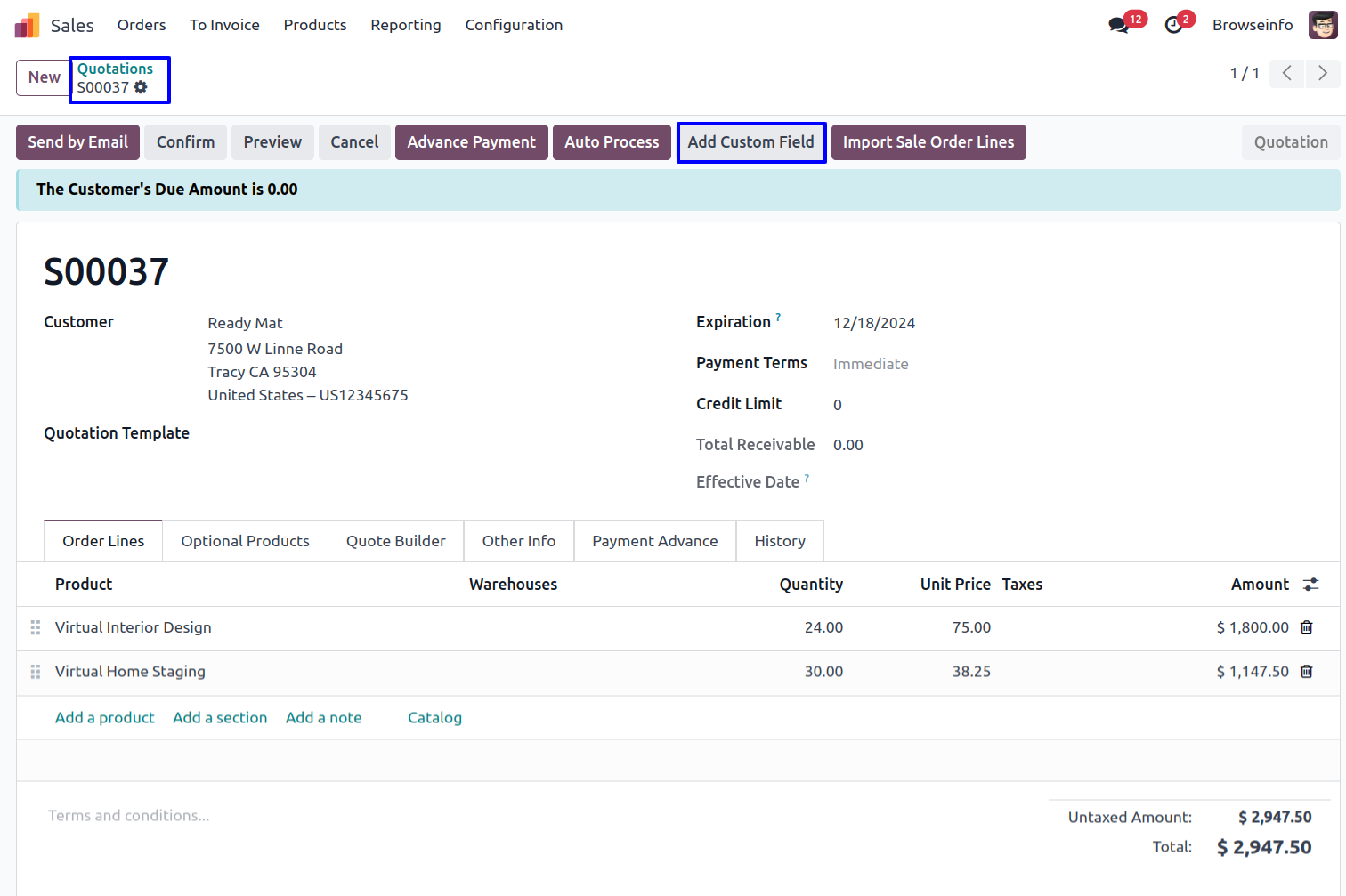Image resolution: width=1346 pixels, height=896 pixels.
Task: Click the Terms and conditions text field
Action: coord(129,815)
